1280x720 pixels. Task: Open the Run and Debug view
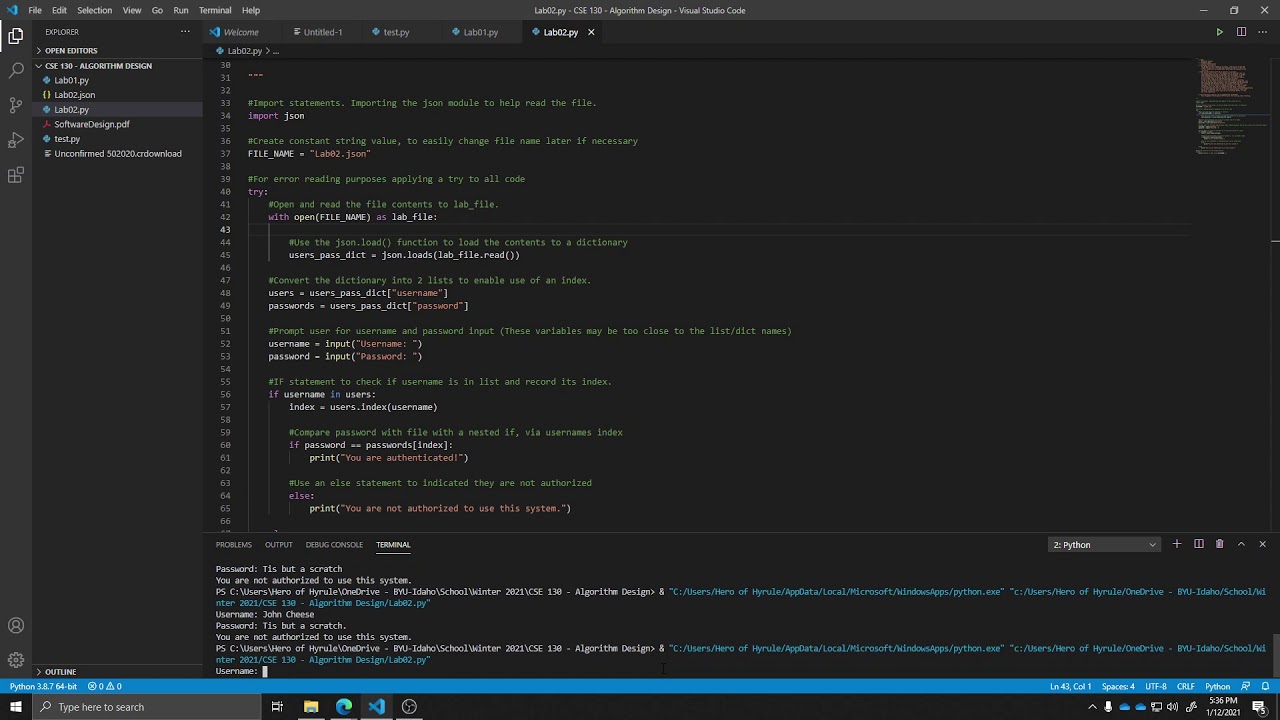[16, 140]
